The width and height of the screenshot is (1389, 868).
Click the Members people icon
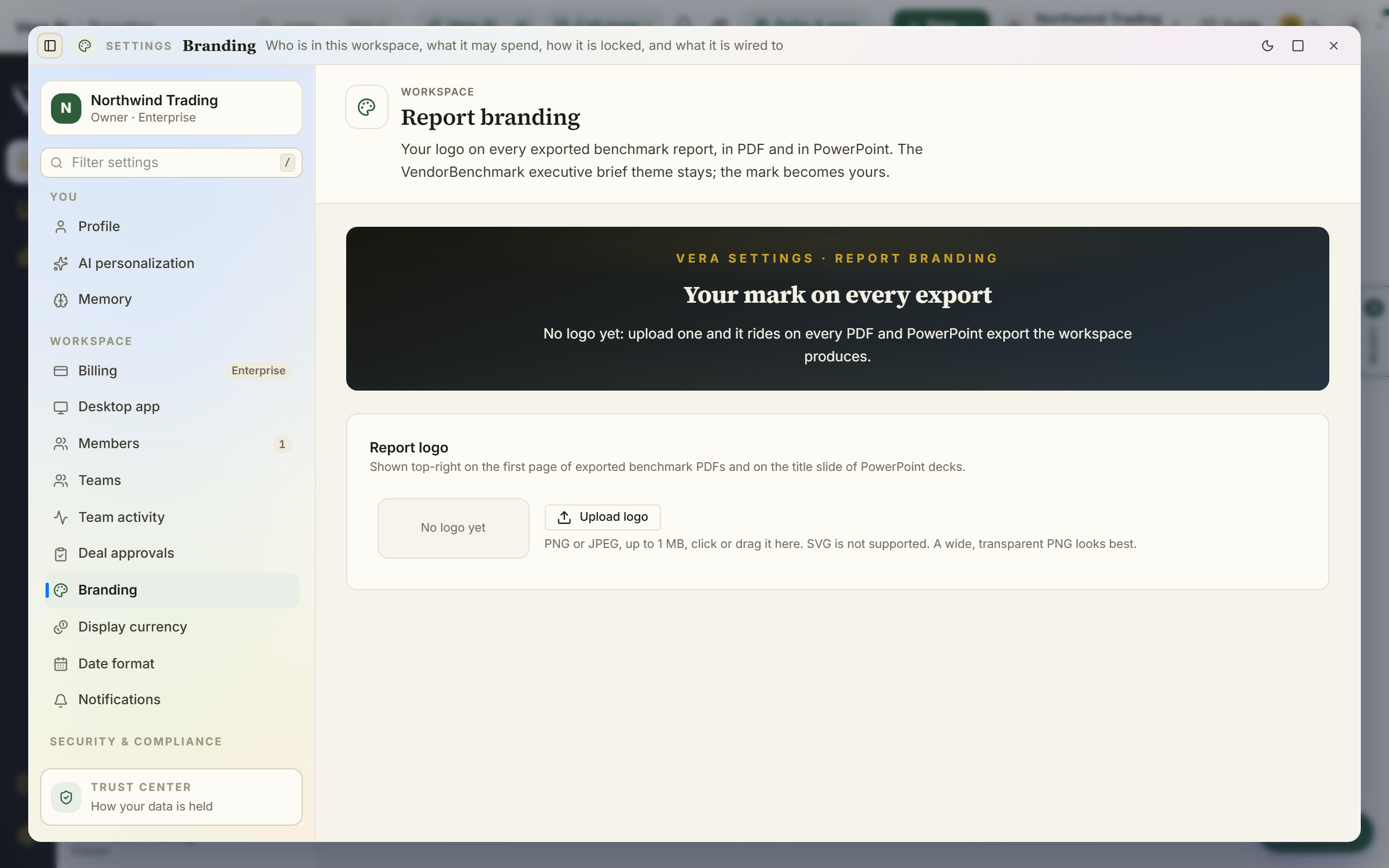pyautogui.click(x=61, y=444)
